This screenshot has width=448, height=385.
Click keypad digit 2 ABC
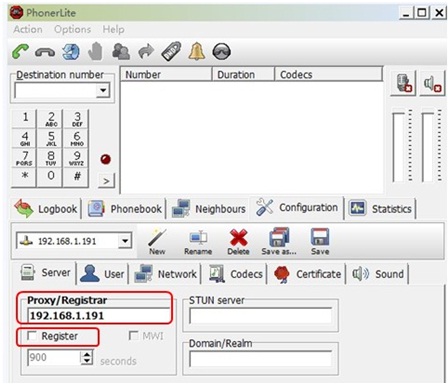51,119
